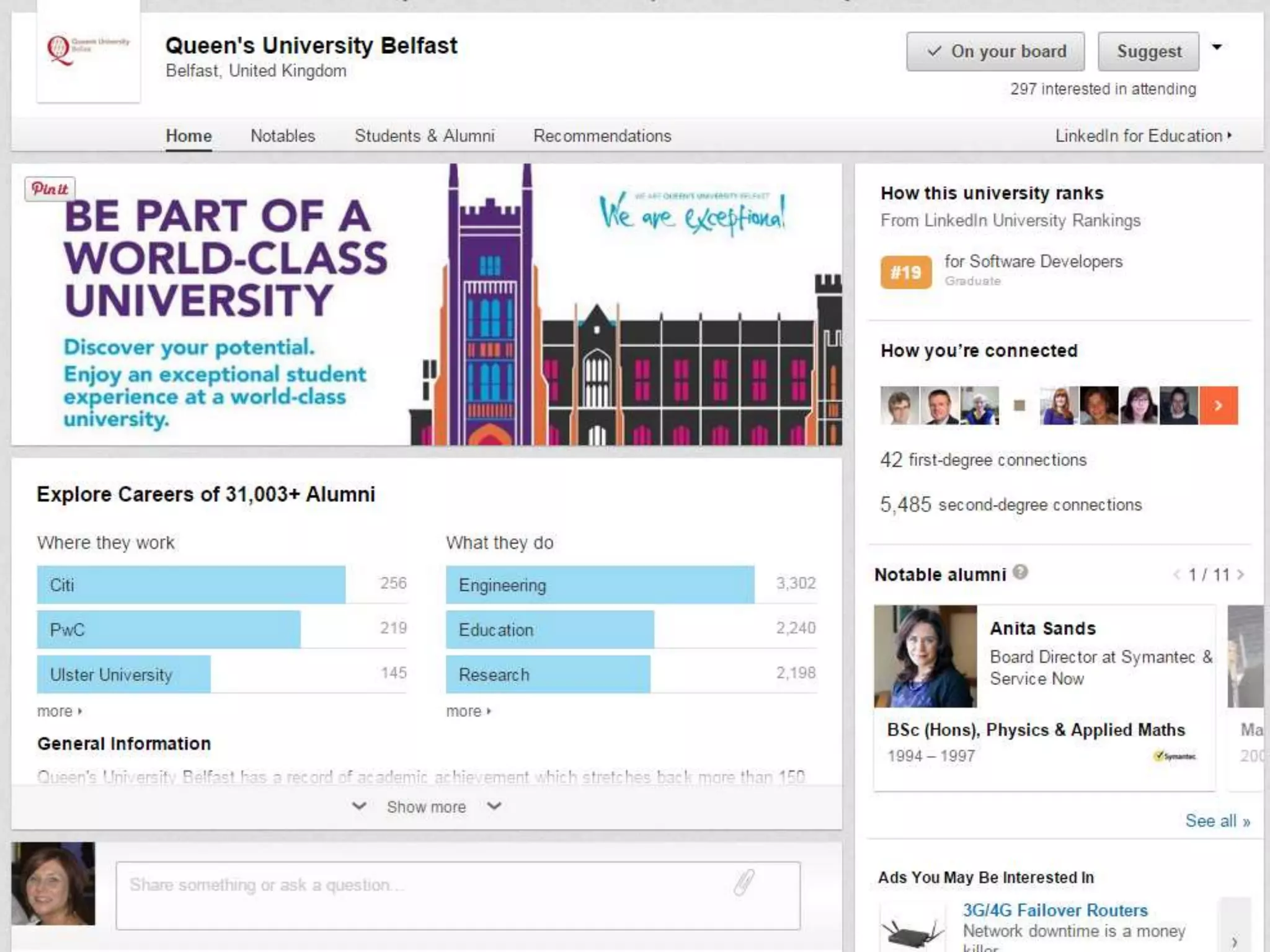This screenshot has width=1270, height=952.
Task: Select the Ulster University employer bar
Action: 124,674
